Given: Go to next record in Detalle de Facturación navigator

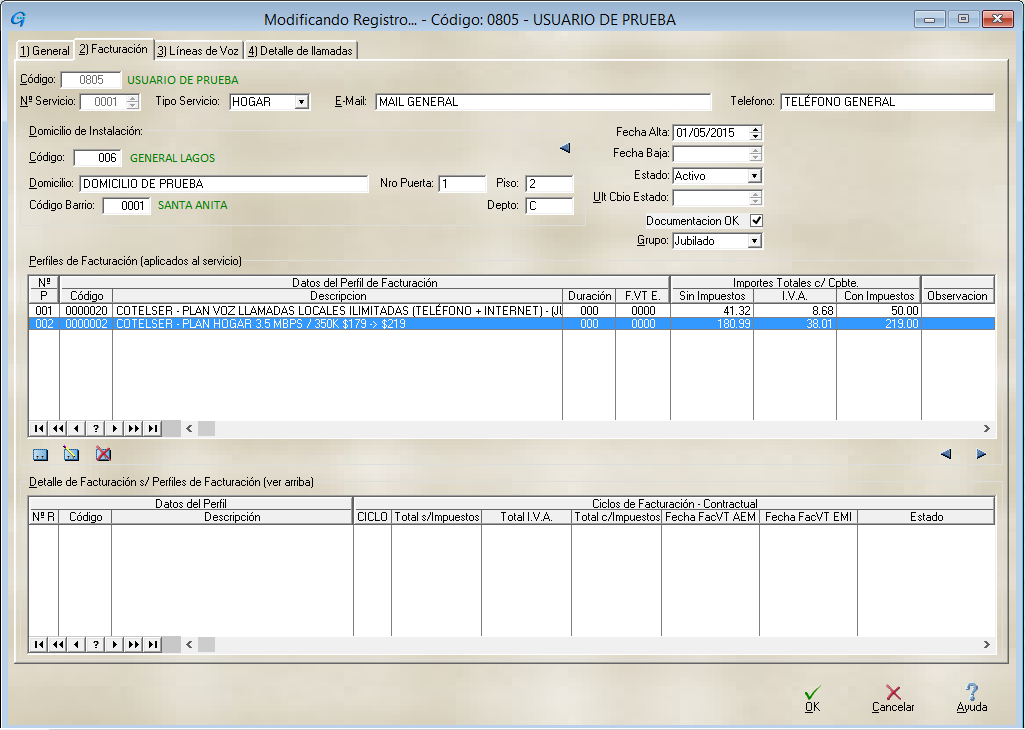Looking at the screenshot, I should 114,644.
